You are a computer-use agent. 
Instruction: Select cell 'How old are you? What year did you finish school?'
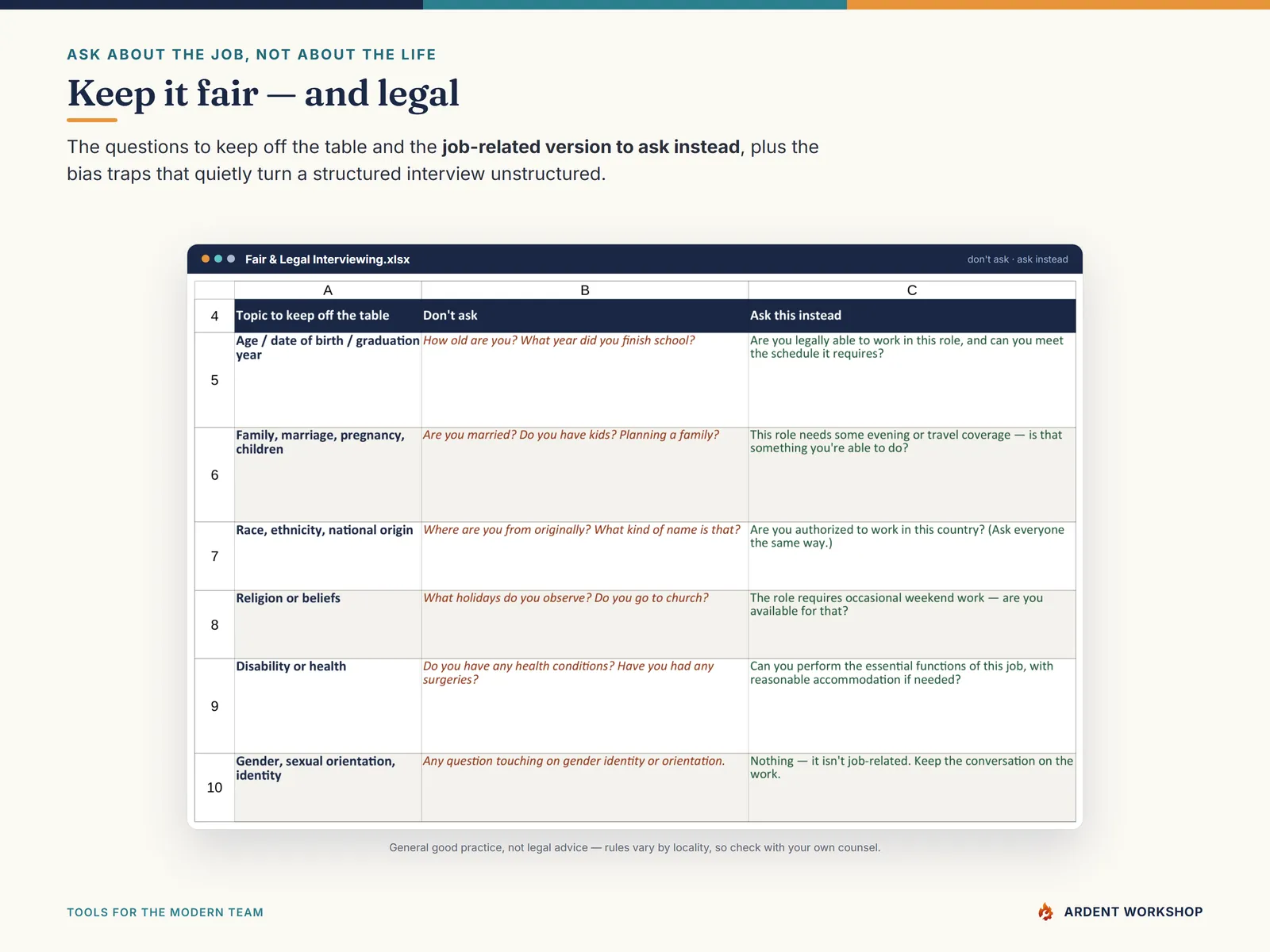click(585, 380)
